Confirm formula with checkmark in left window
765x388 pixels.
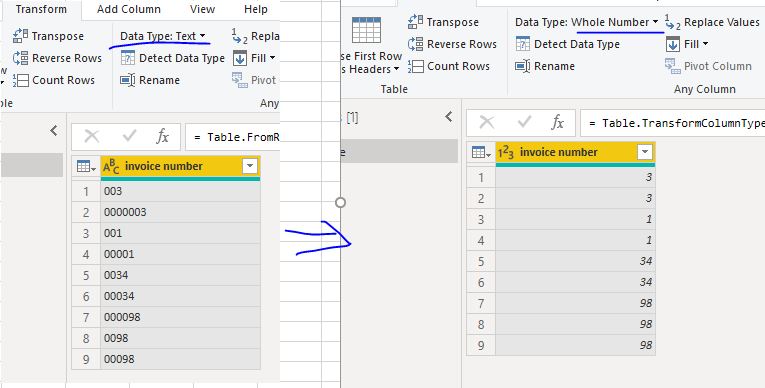pyautogui.click(x=129, y=137)
